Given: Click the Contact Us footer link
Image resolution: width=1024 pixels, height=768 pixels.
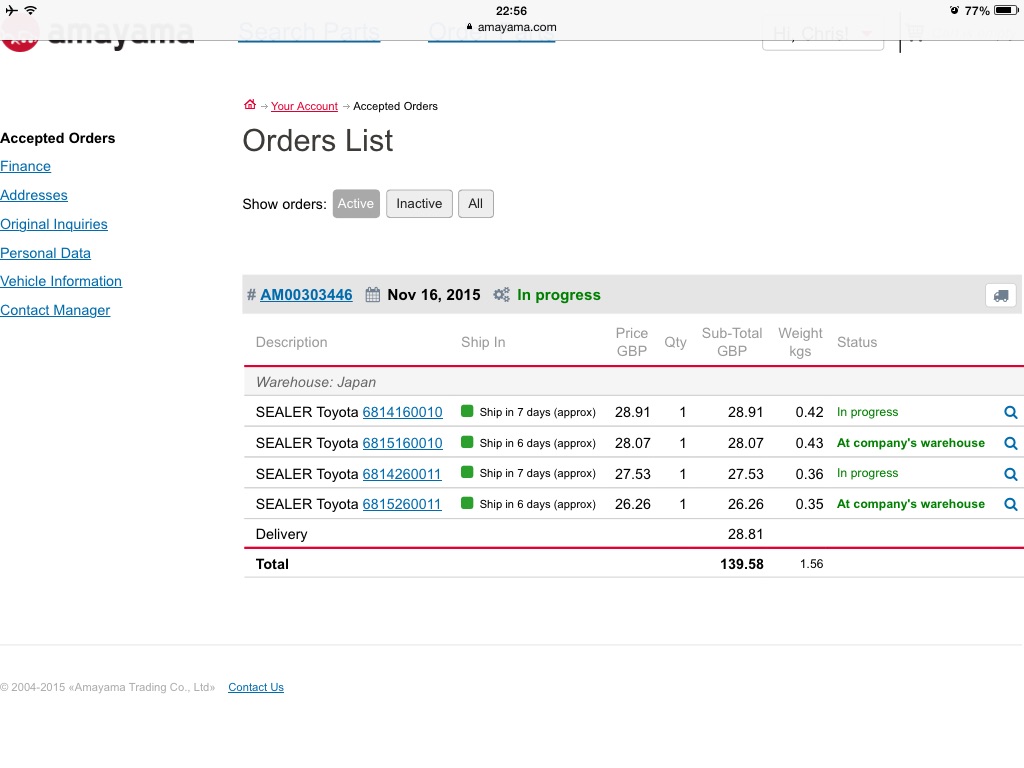Looking at the screenshot, I should click(x=256, y=687).
